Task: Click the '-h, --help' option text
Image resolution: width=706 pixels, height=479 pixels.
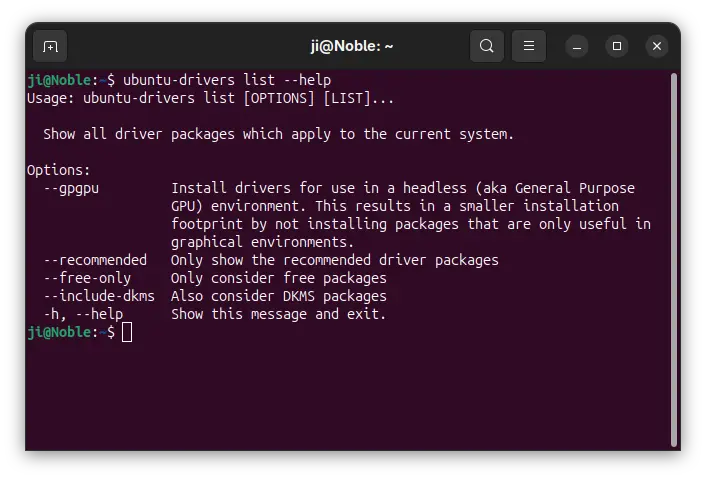Action: pyautogui.click(x=83, y=314)
